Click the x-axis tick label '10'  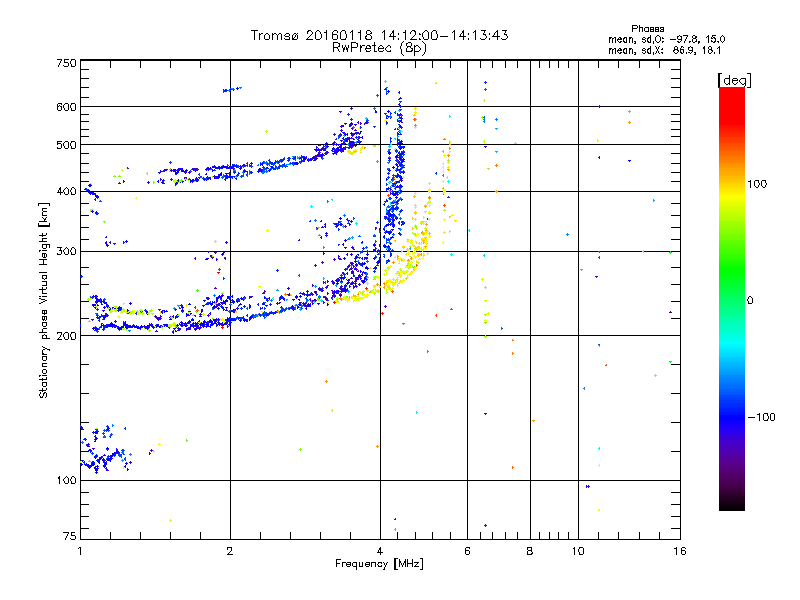[578, 551]
